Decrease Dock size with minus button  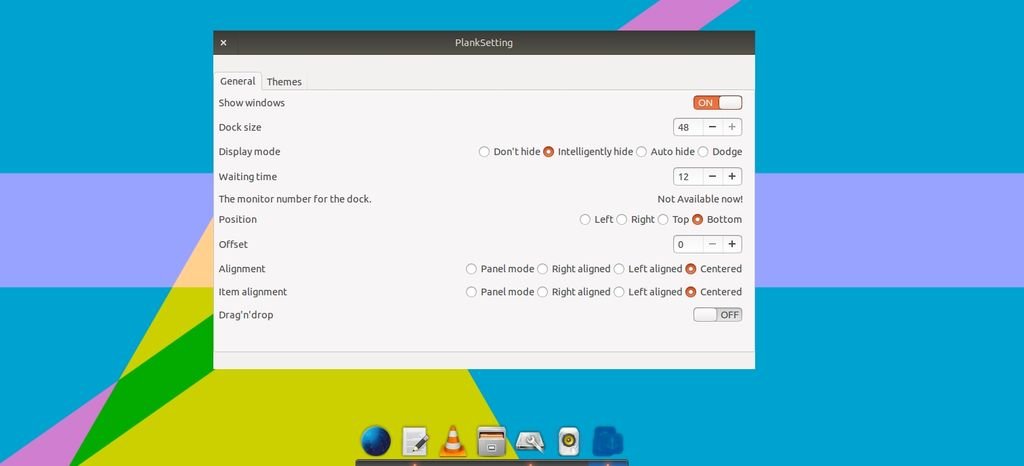[x=712, y=127]
